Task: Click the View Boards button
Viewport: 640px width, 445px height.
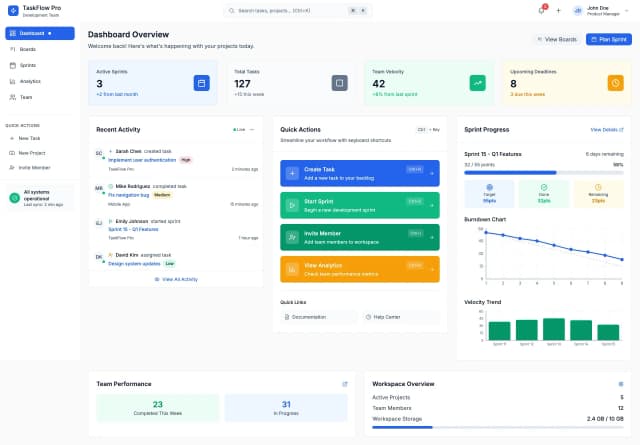Action: (x=556, y=39)
